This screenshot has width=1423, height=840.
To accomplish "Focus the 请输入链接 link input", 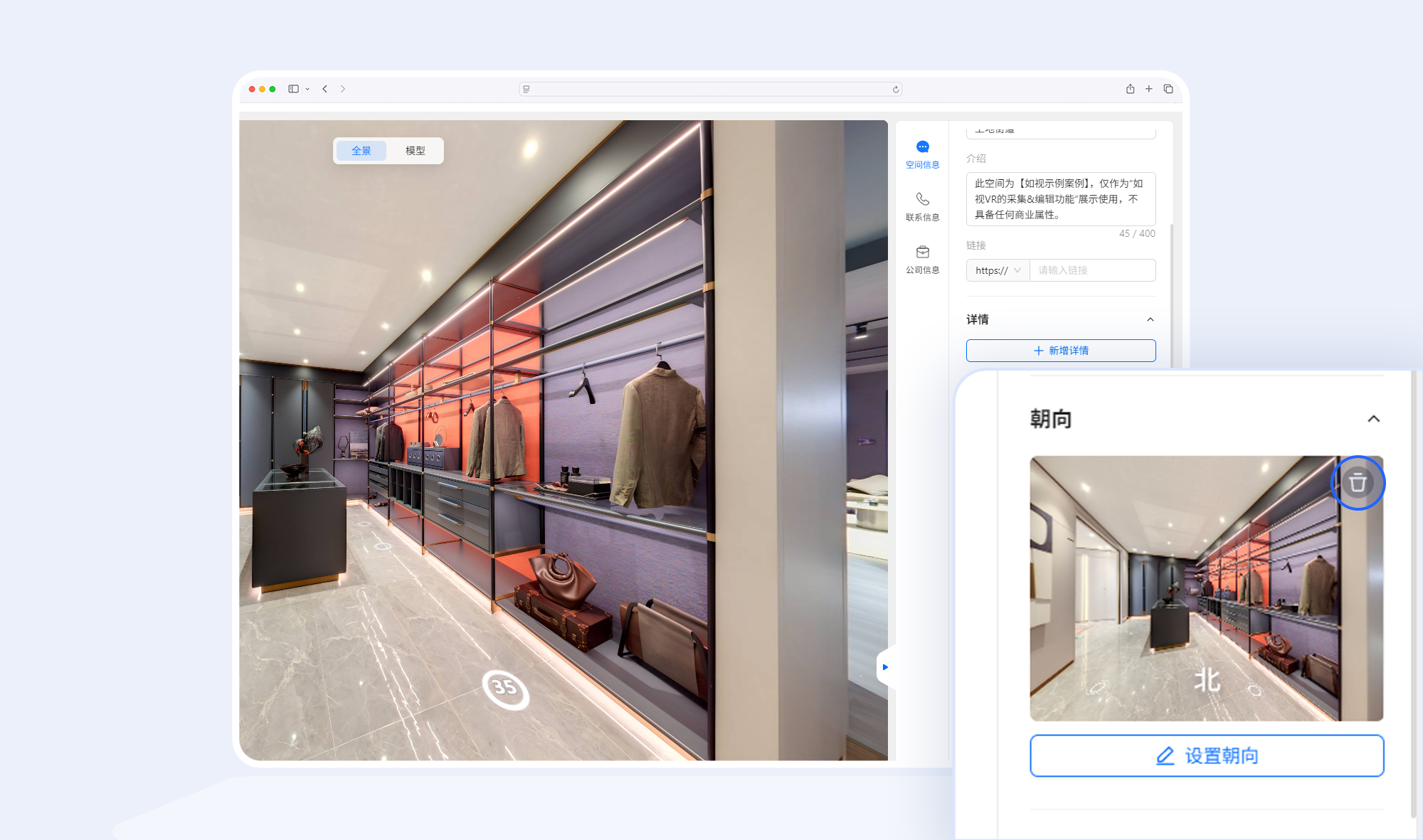I will 1093,270.
